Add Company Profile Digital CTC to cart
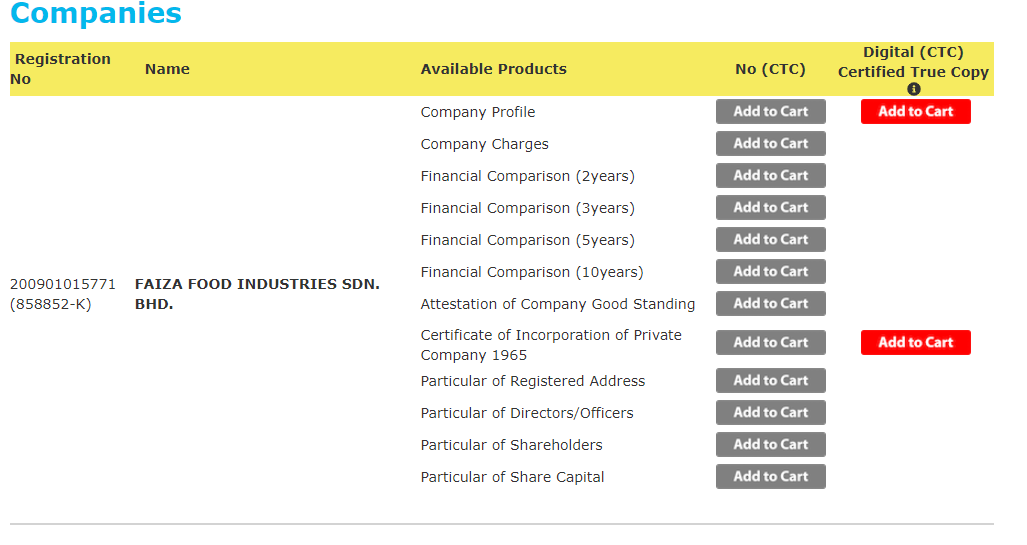This screenshot has width=1027, height=545. click(x=916, y=111)
